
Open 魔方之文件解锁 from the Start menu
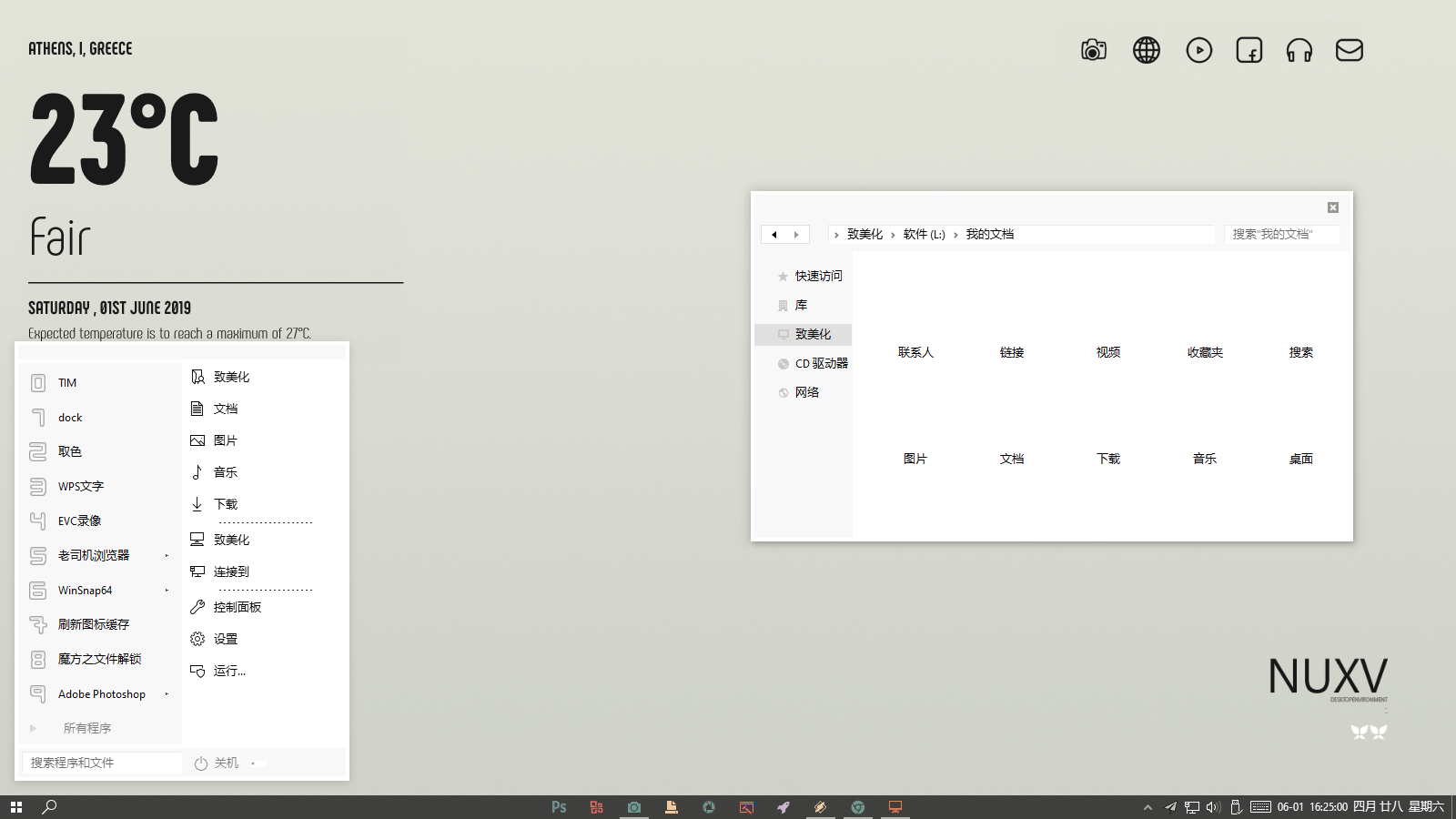click(100, 659)
